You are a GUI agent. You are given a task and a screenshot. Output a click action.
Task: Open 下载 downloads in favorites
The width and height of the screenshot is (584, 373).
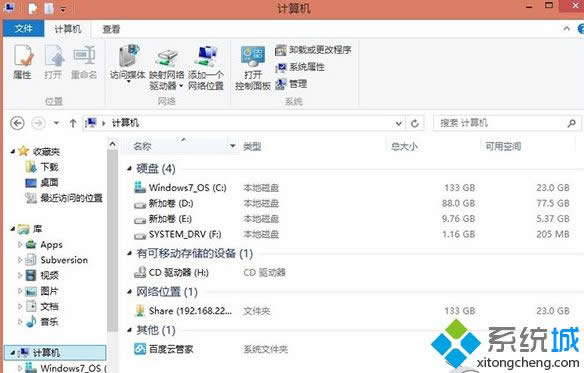point(42,167)
